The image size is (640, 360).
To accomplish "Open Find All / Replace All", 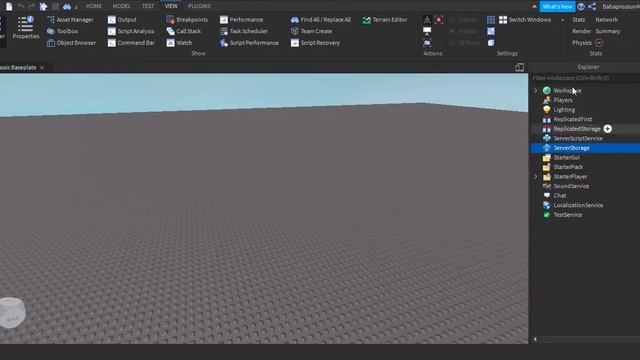I will (321, 20).
